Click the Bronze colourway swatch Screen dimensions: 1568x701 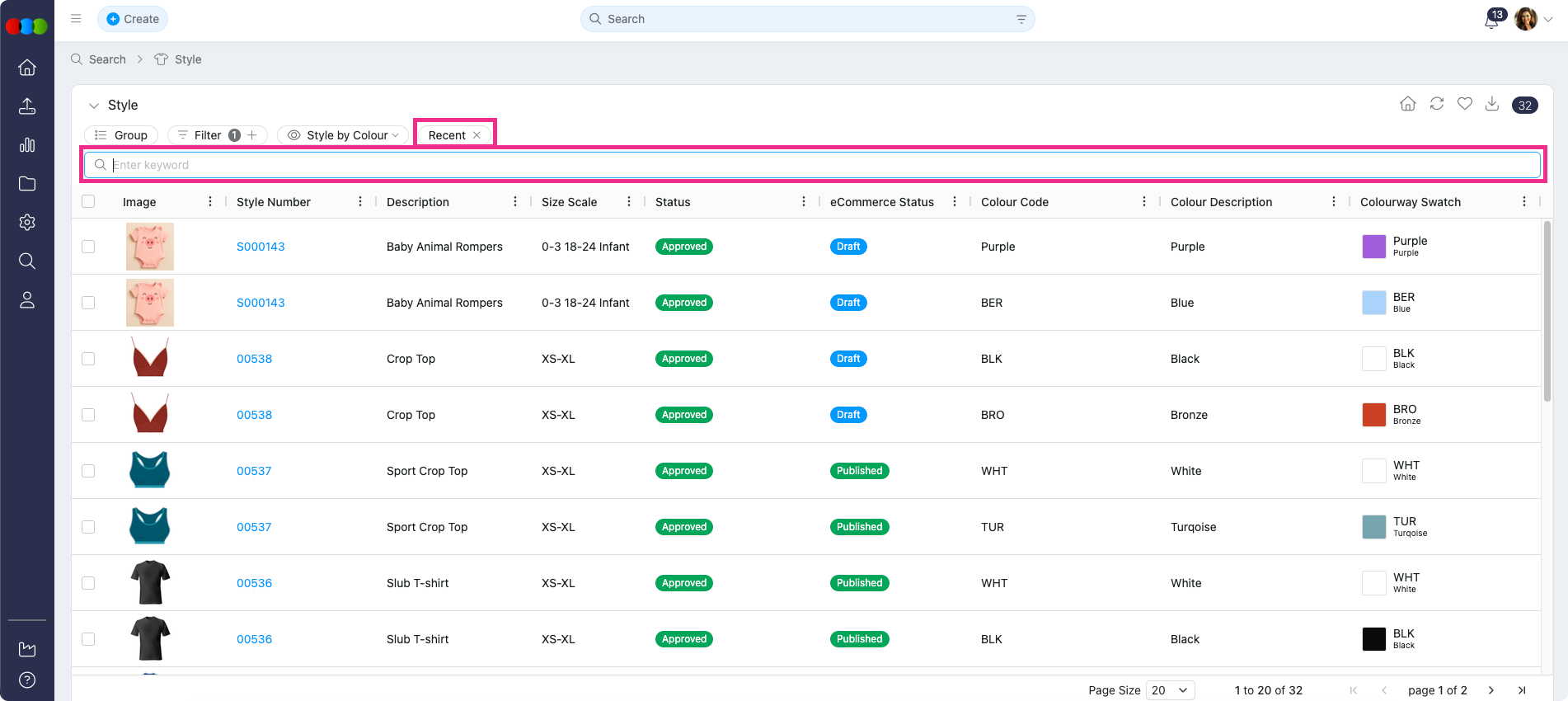[1373, 415]
